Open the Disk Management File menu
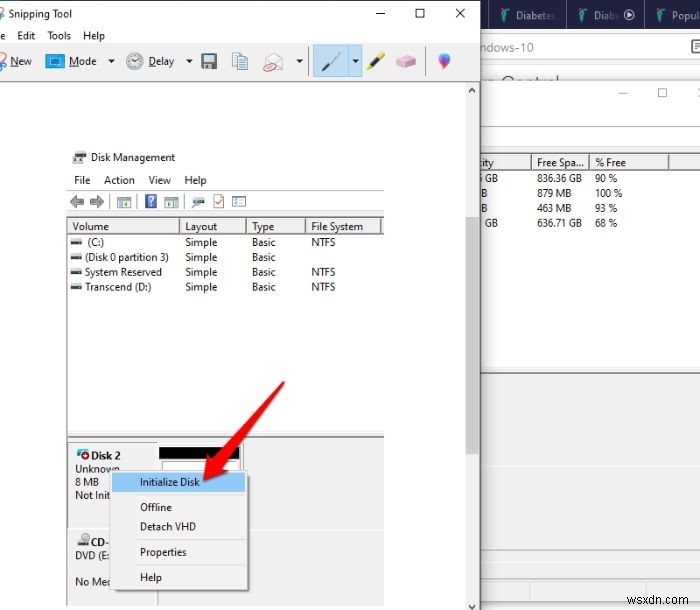700x610 pixels. click(82, 180)
